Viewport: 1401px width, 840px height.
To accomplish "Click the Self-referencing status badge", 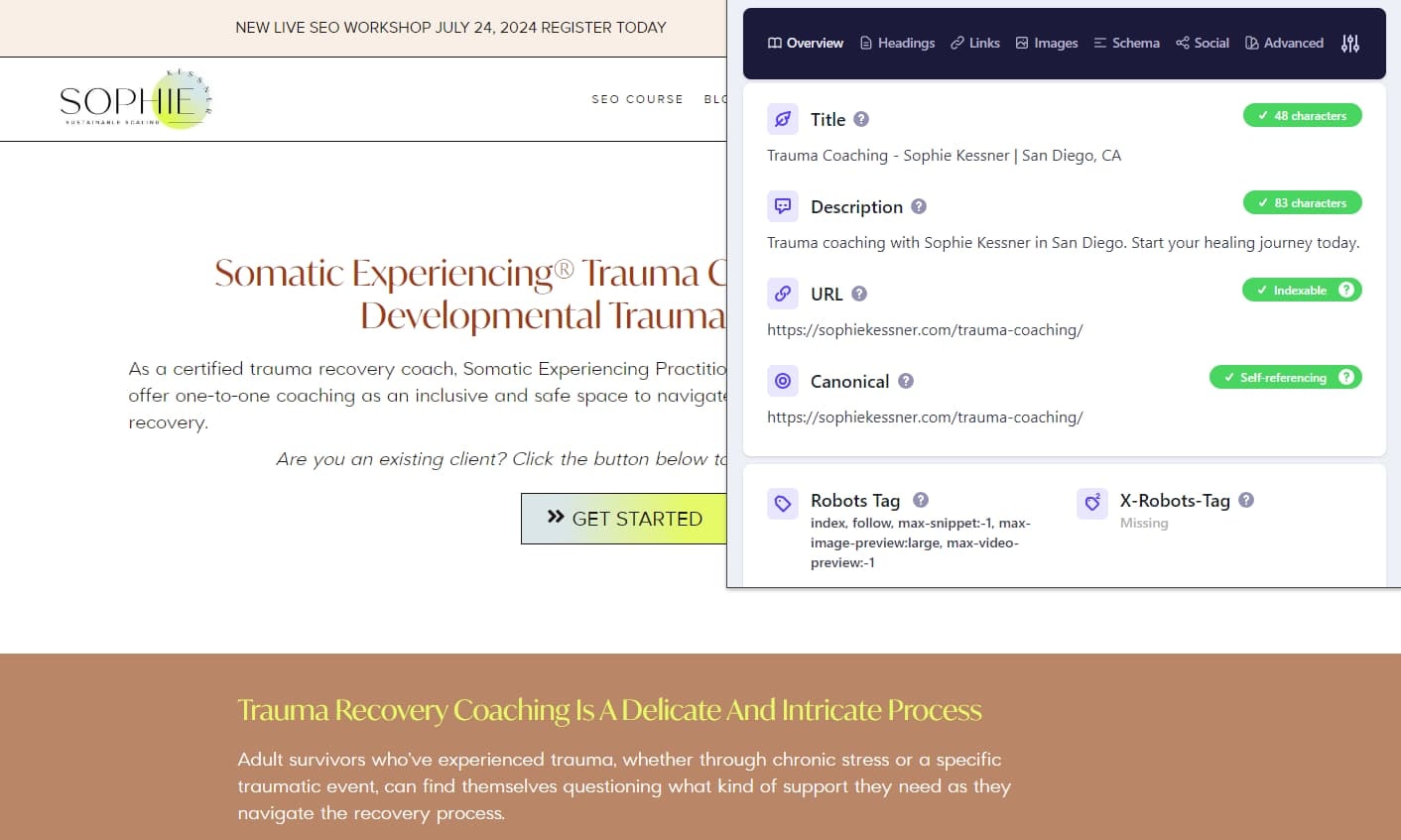I will (1286, 377).
